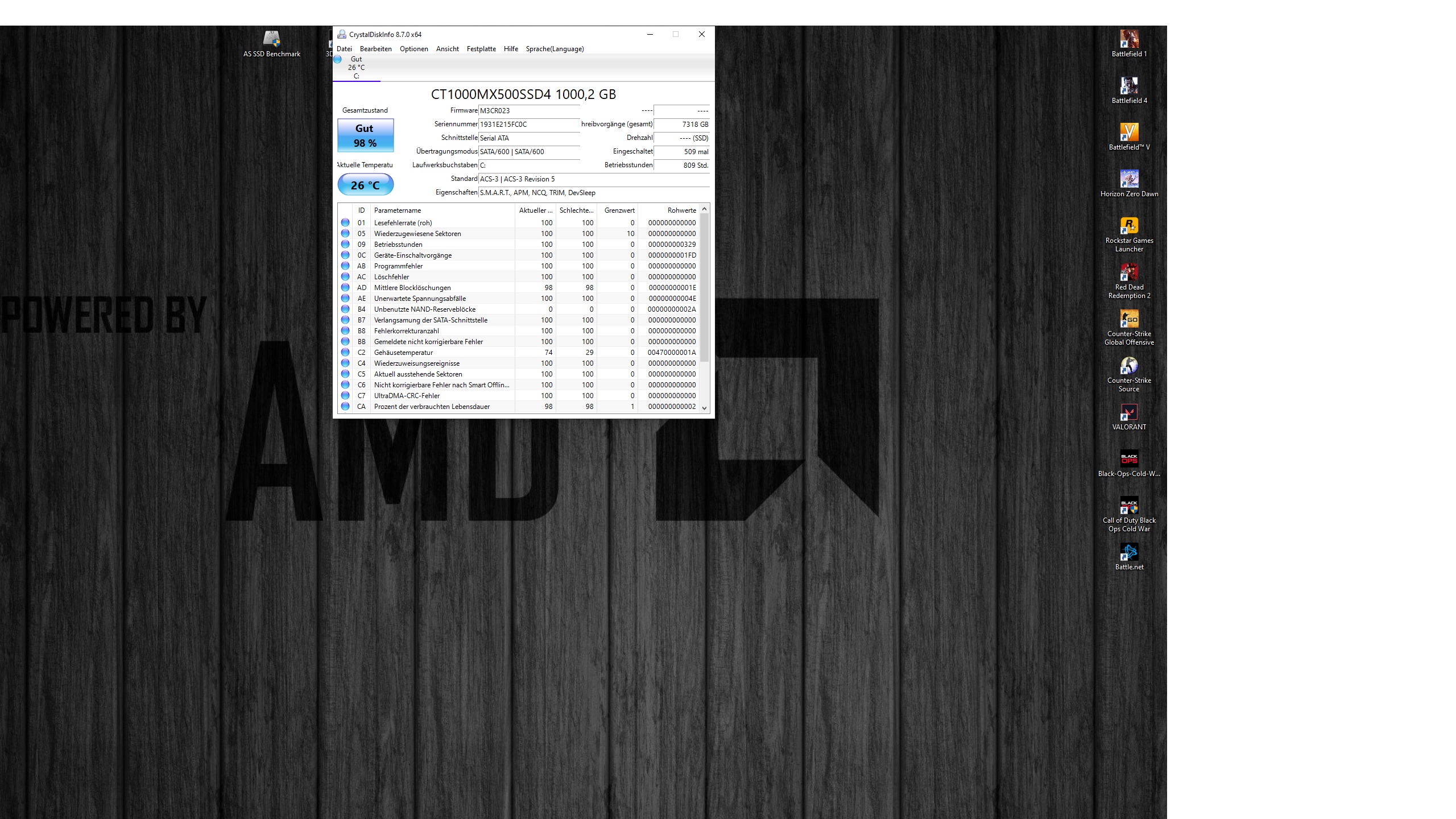Image resolution: width=1456 pixels, height=819 pixels.
Task: Open the Sprache(Language) menu
Action: coord(555,49)
